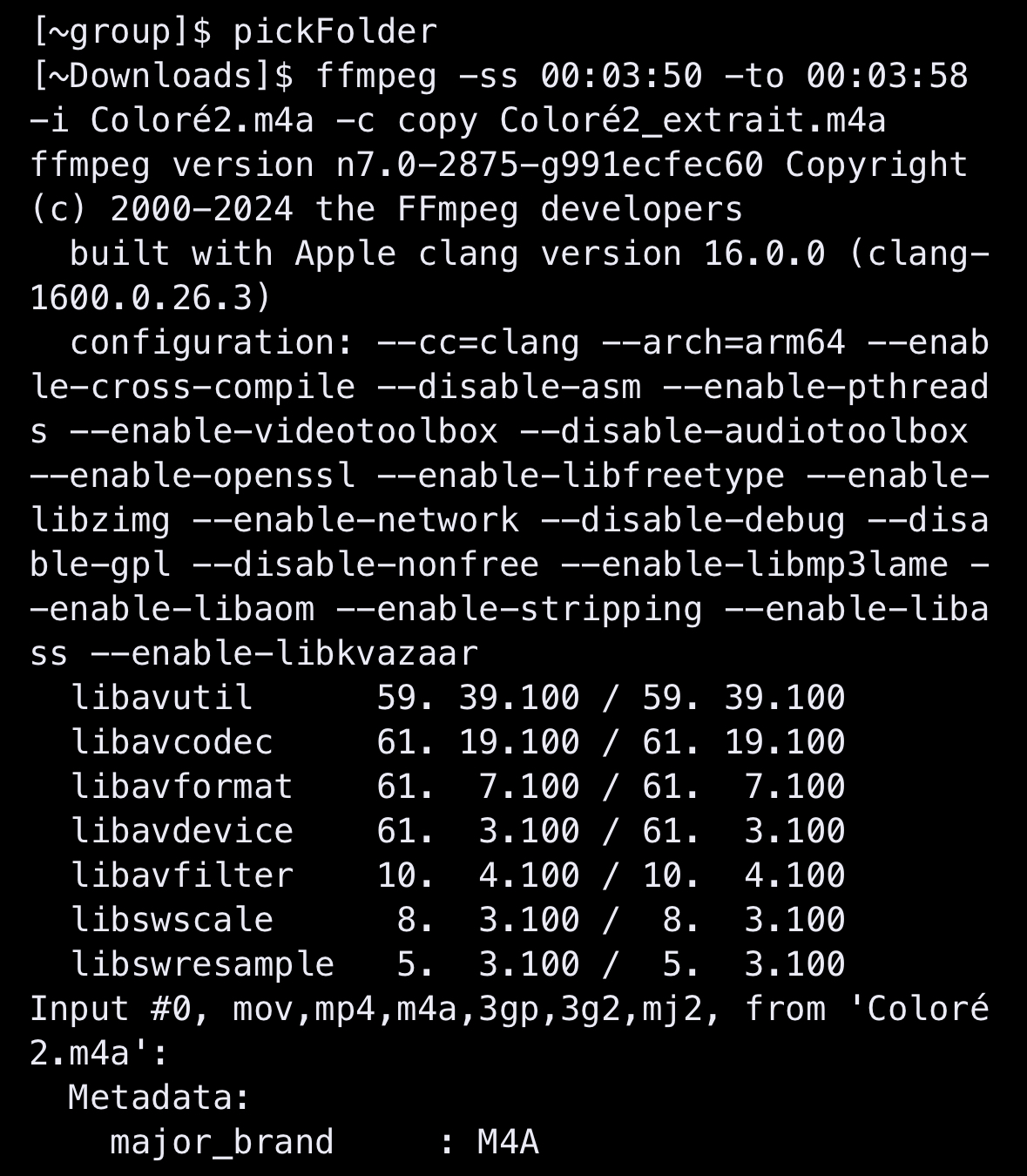This screenshot has width=1027, height=1176.
Task: Click the 00:03:58 end timestamp
Action: (887, 77)
